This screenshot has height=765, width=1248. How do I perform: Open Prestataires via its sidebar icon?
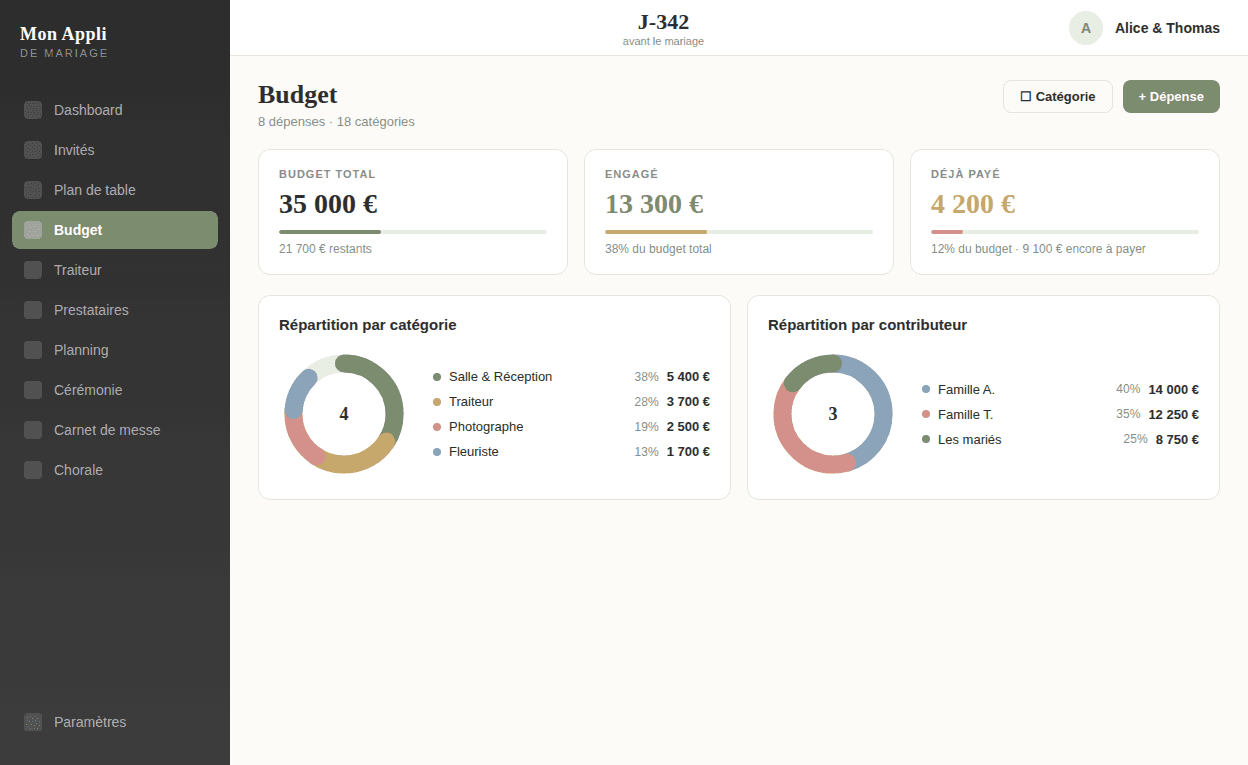[33, 310]
